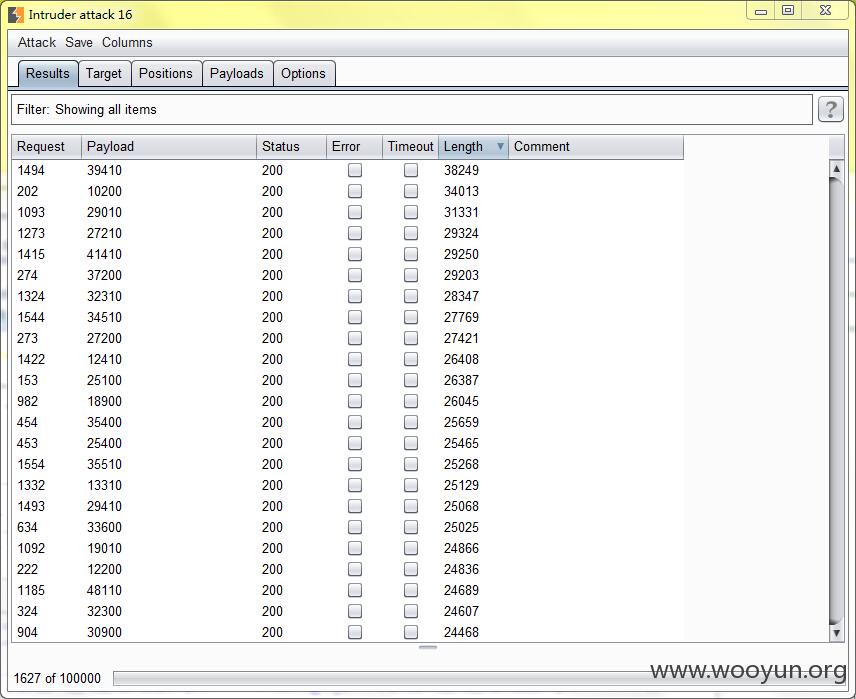856x699 pixels.
Task: Switch to the Payloads tab
Action: 237,73
